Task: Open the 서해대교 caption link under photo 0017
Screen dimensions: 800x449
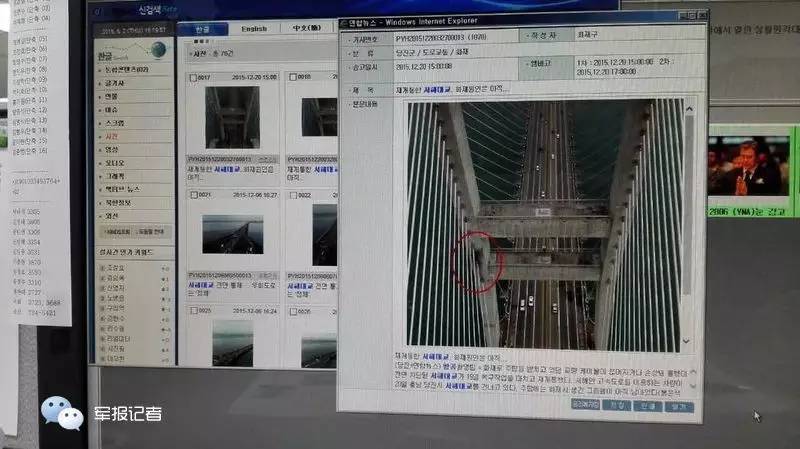Action: pos(228,169)
